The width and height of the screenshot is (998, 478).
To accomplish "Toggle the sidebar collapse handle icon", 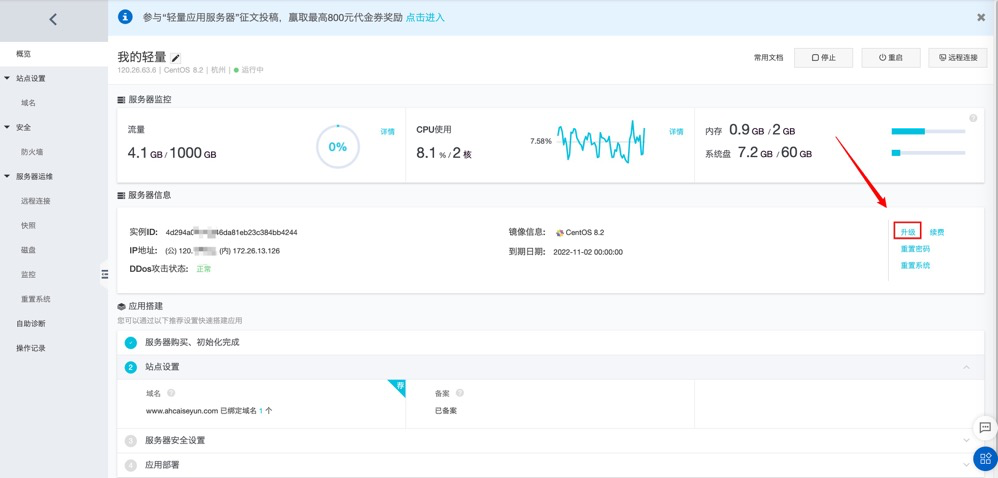I will pos(105,274).
